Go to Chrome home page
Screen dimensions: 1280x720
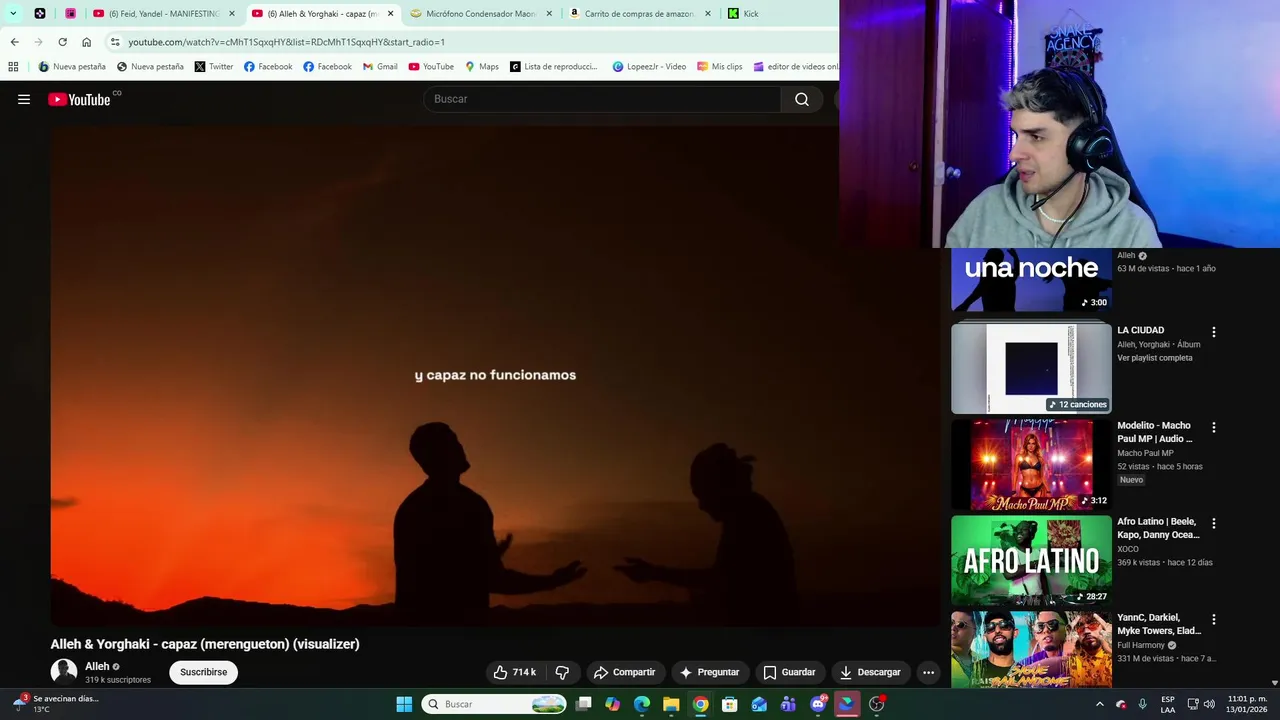[86, 42]
